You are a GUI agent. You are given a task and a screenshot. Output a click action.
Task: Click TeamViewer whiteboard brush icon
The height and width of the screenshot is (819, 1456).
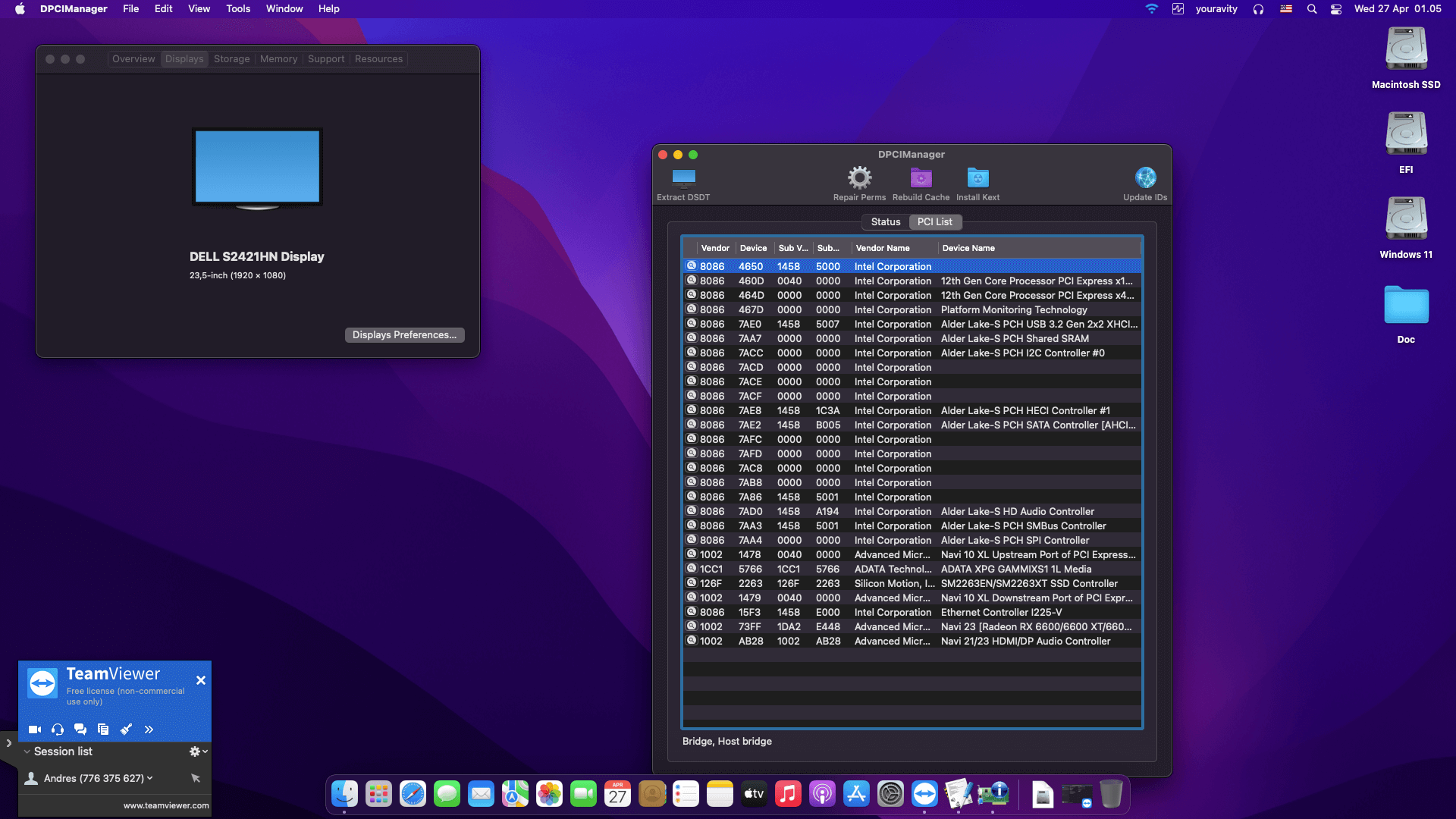[x=126, y=730]
